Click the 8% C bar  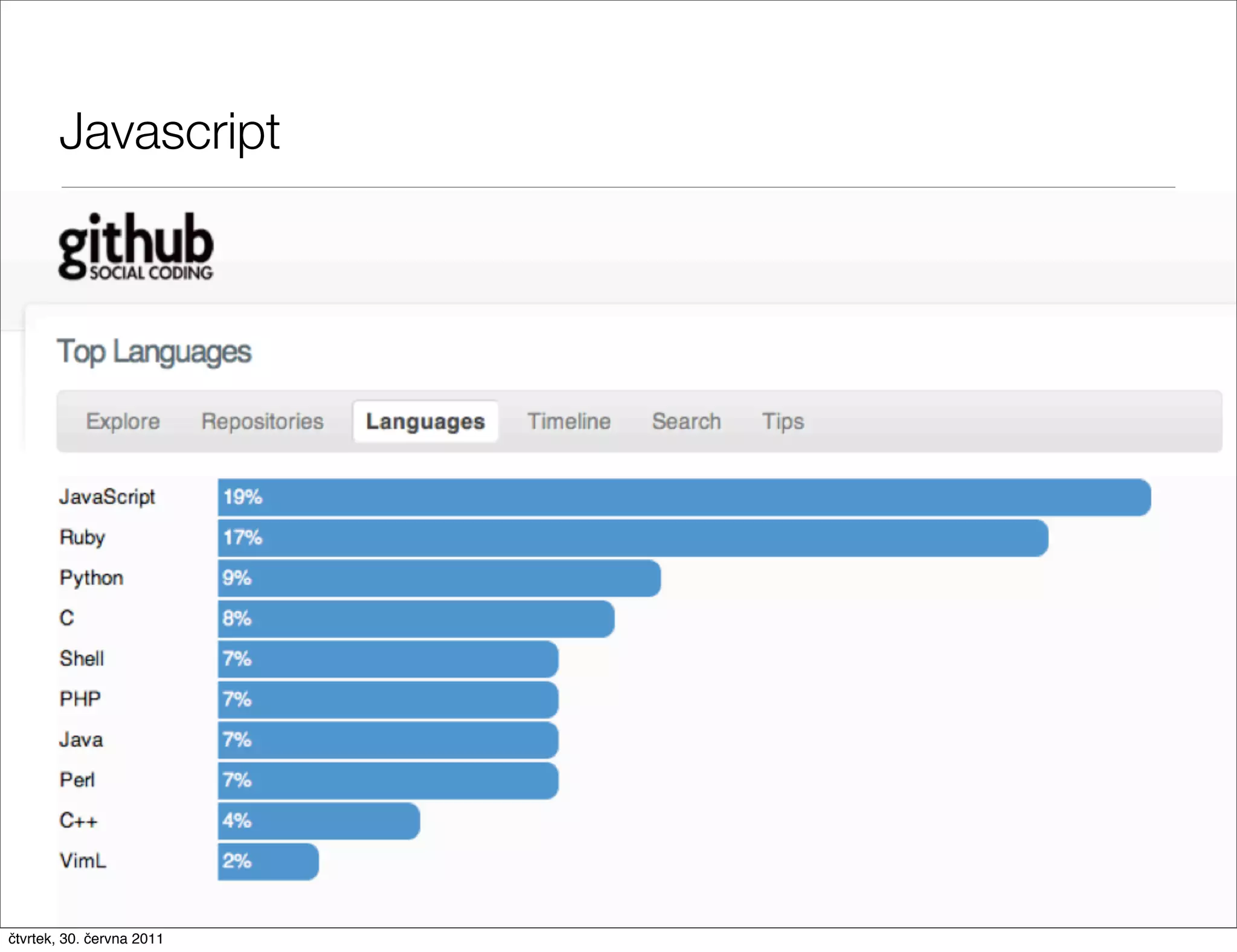pyautogui.click(x=416, y=619)
